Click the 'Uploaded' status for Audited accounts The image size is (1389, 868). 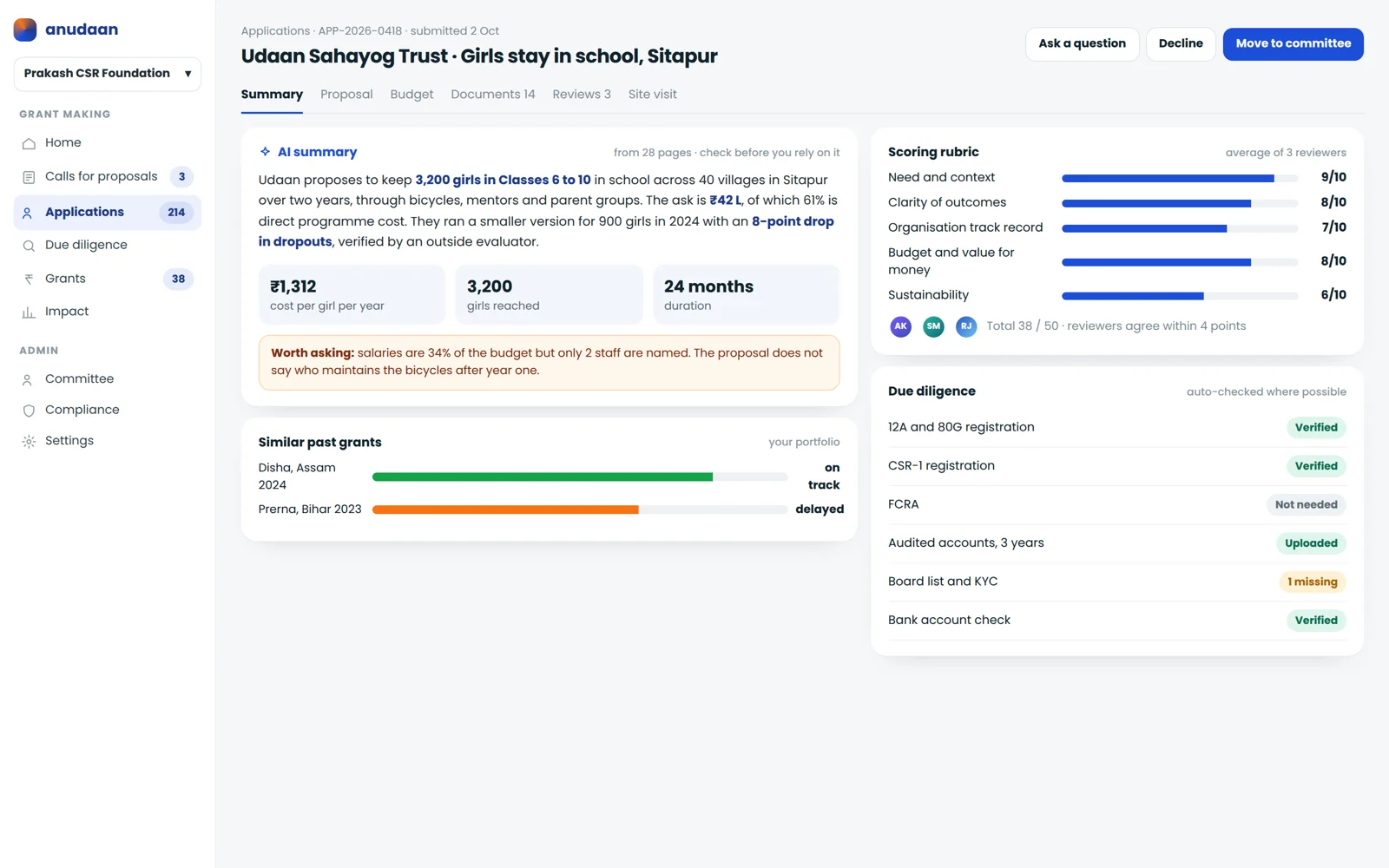1311,543
